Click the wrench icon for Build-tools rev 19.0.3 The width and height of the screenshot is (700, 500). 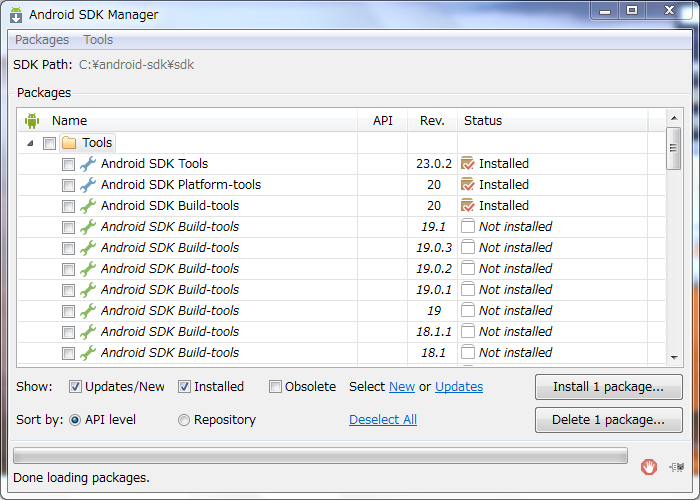coord(88,248)
